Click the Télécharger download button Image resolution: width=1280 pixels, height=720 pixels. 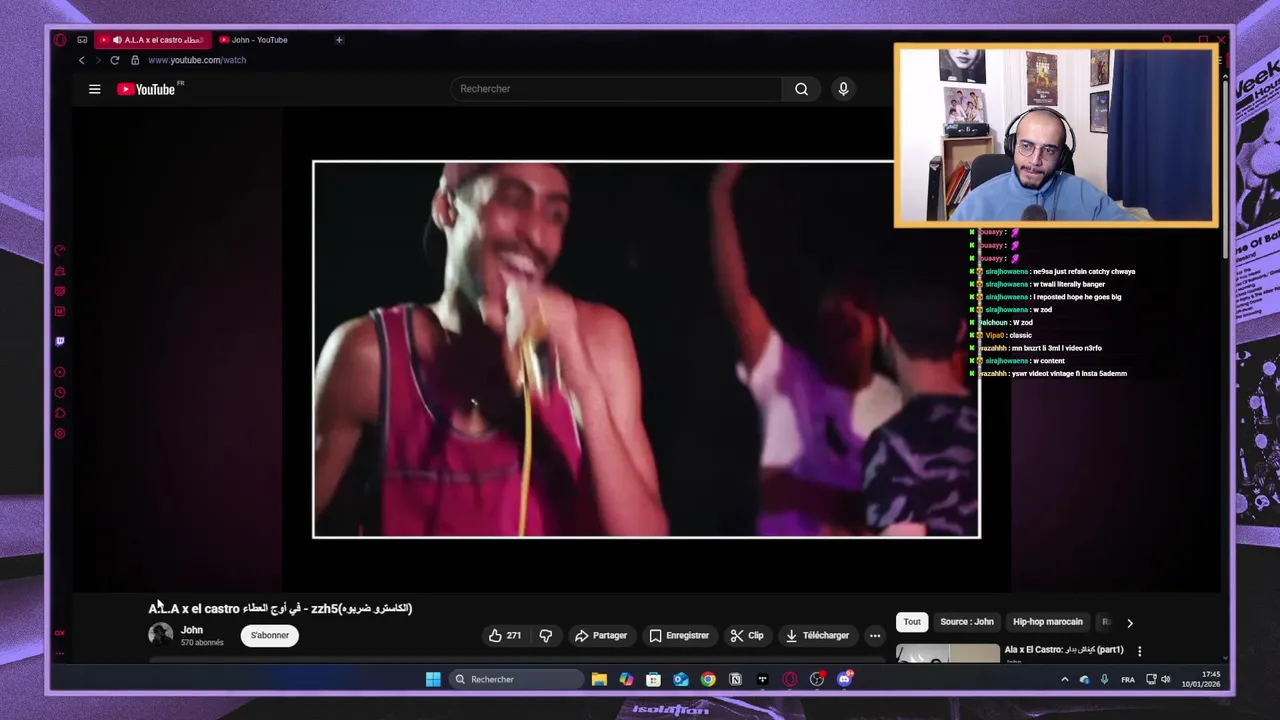pyautogui.click(x=817, y=635)
